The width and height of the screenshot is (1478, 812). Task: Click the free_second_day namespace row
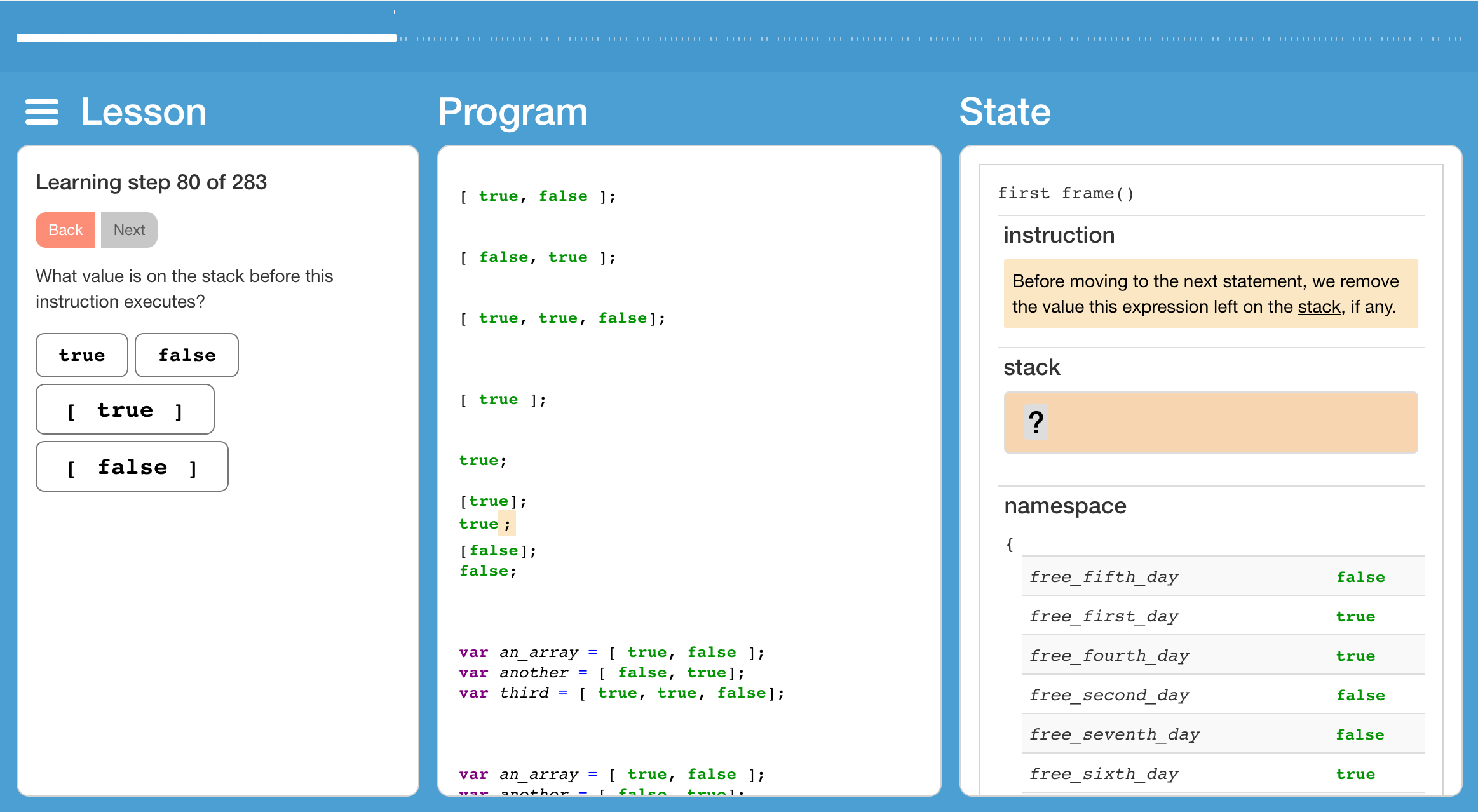(1223, 694)
